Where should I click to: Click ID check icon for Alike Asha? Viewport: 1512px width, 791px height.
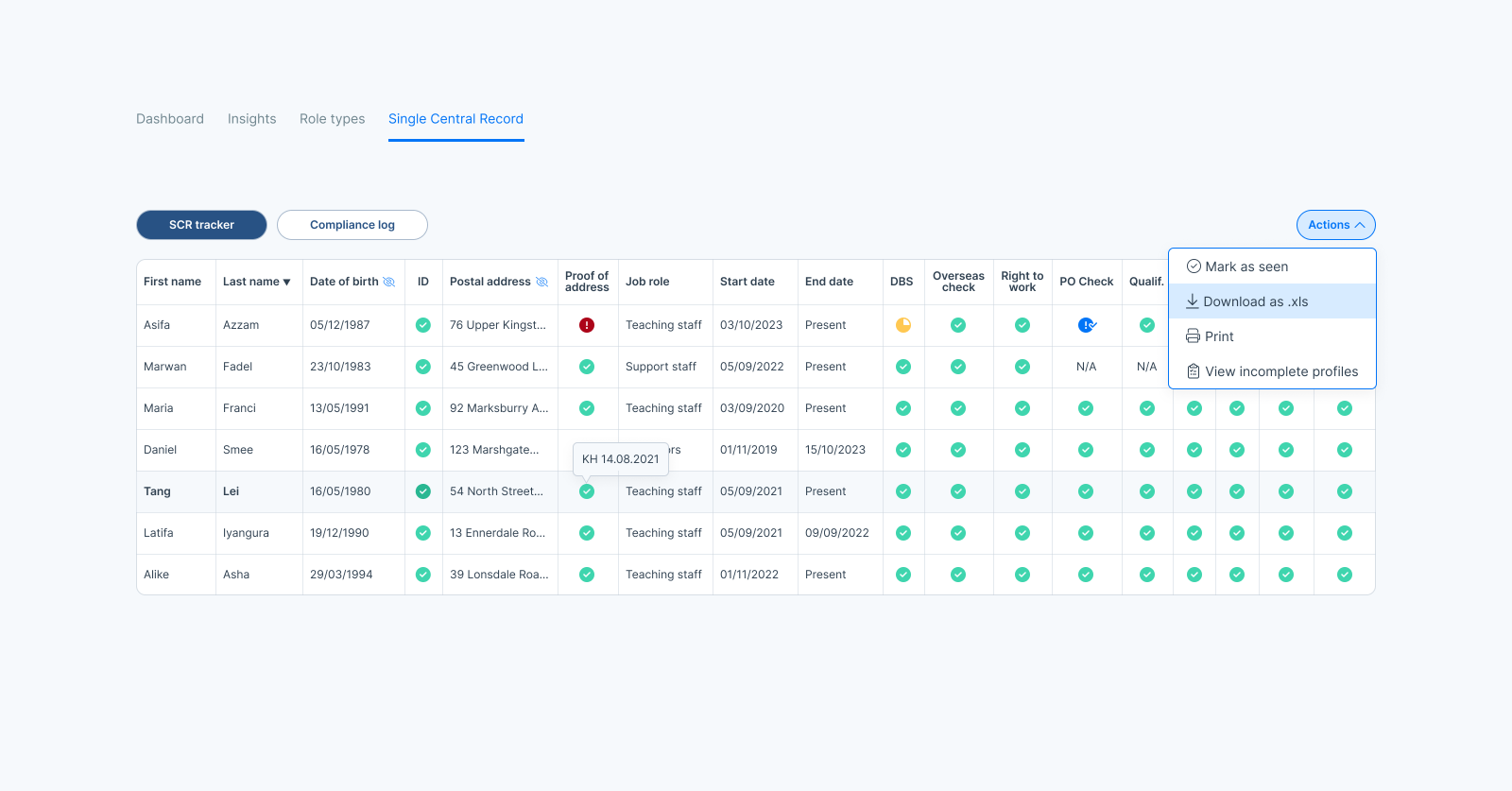click(423, 575)
